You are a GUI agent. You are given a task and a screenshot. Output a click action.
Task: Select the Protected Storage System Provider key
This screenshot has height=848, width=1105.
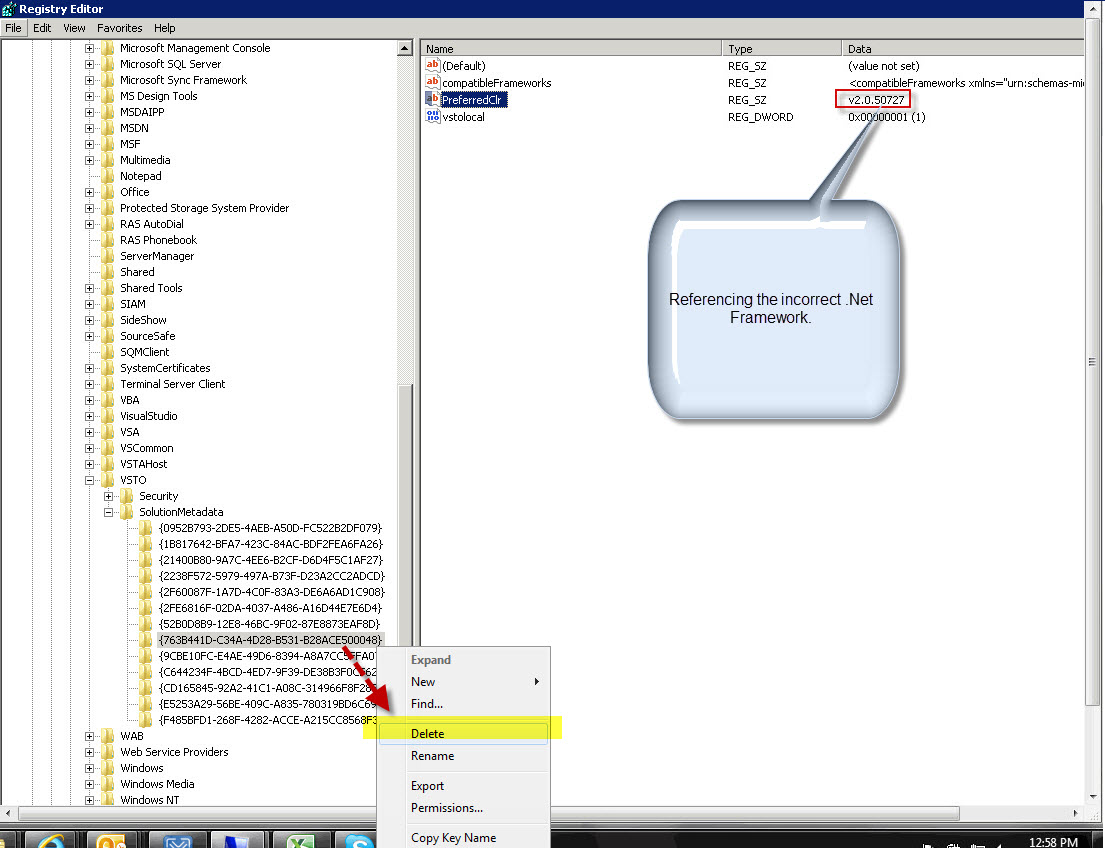point(204,208)
